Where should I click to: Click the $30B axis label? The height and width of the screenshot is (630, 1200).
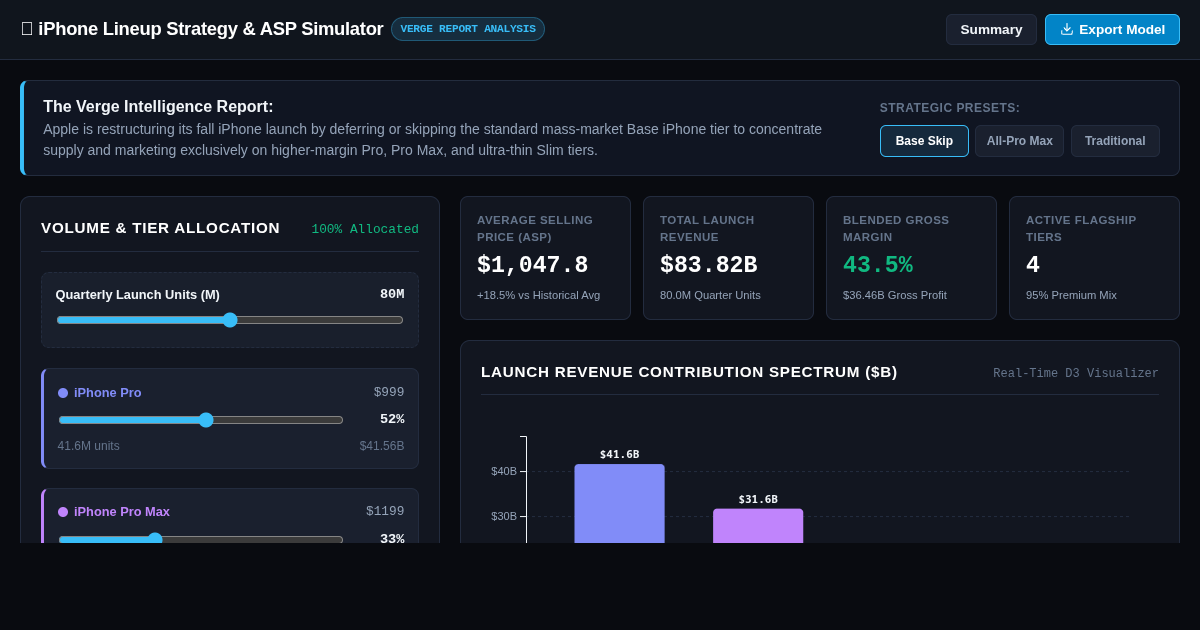click(504, 516)
